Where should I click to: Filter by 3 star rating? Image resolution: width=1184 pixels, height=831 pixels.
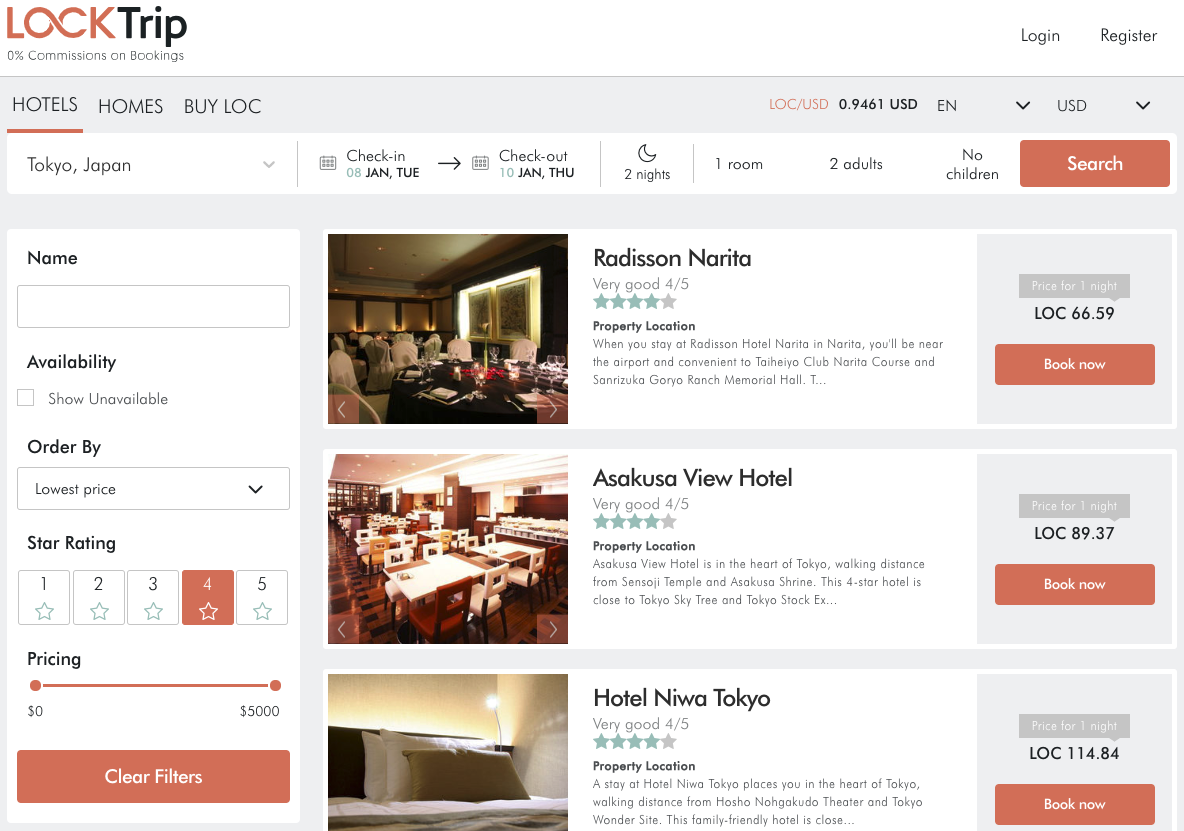pos(153,597)
